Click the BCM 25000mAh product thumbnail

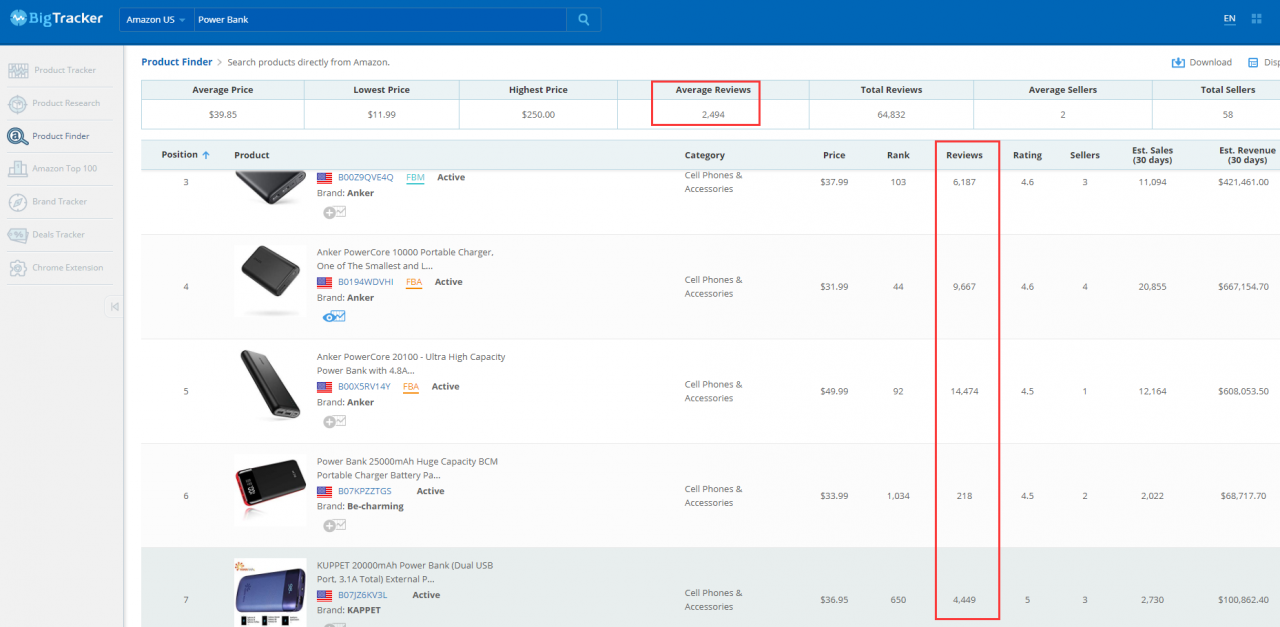pos(270,490)
